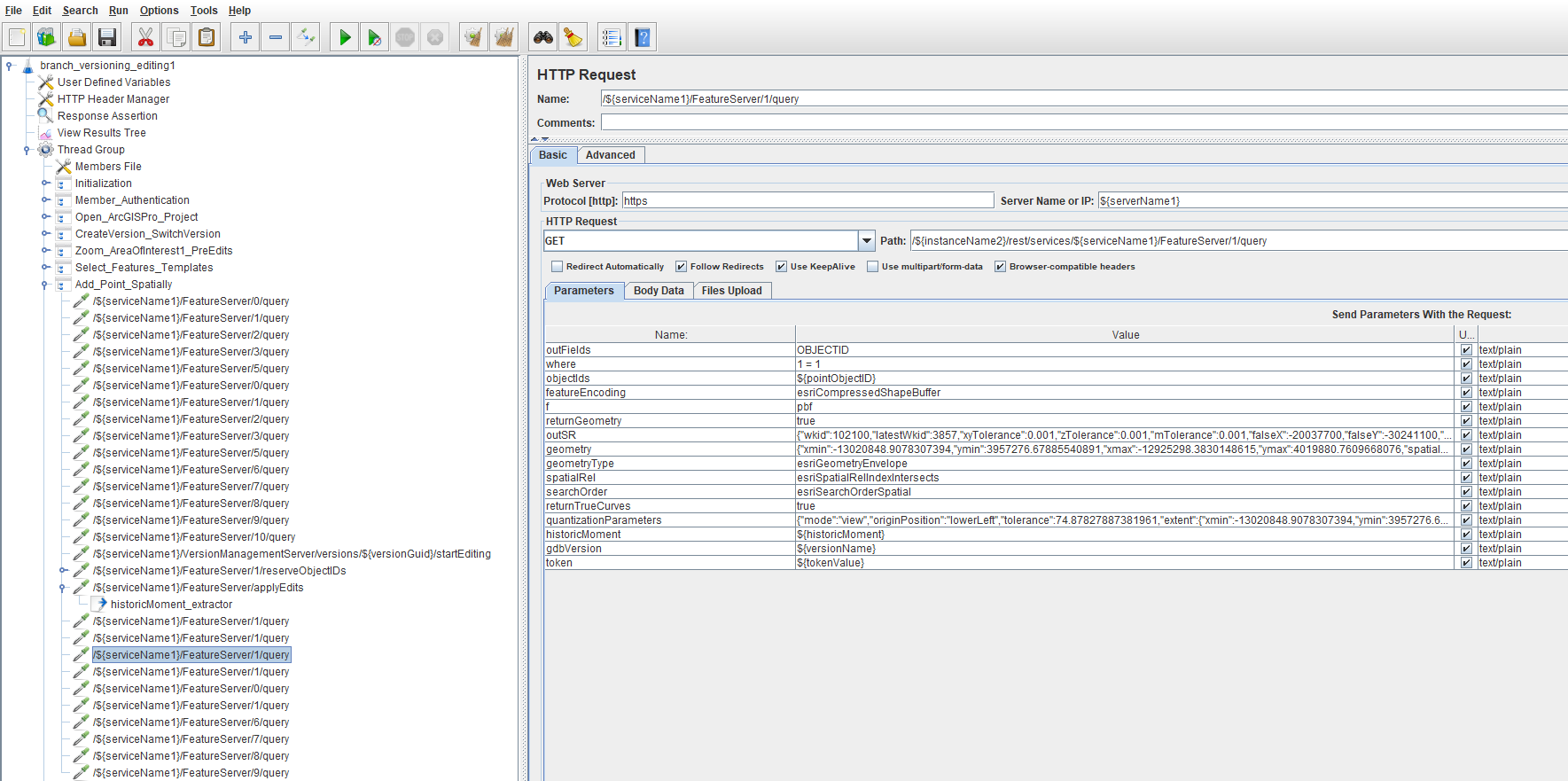
Task: Open the Files Upload tab
Action: 732,291
